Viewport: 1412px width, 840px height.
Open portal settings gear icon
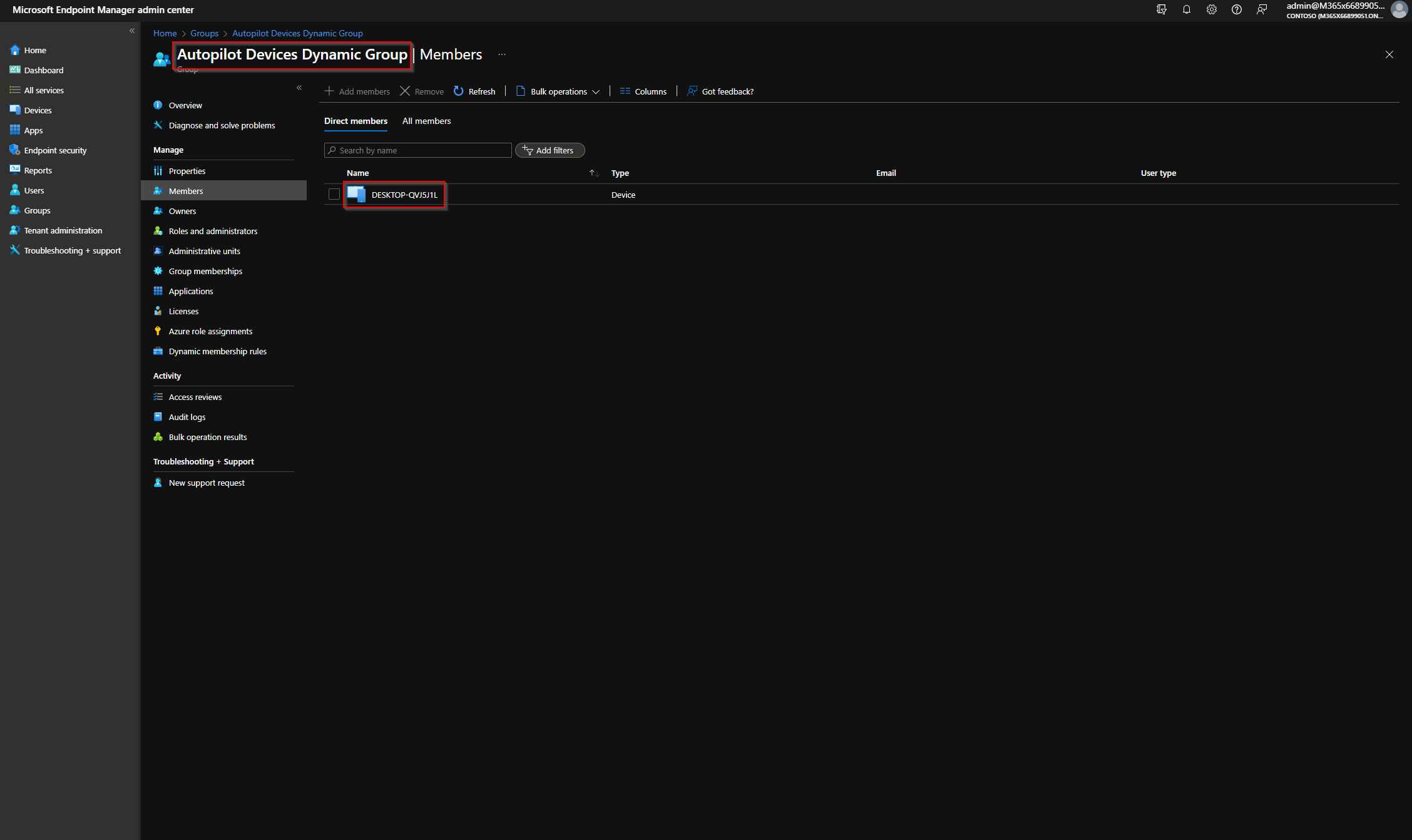(1212, 9)
